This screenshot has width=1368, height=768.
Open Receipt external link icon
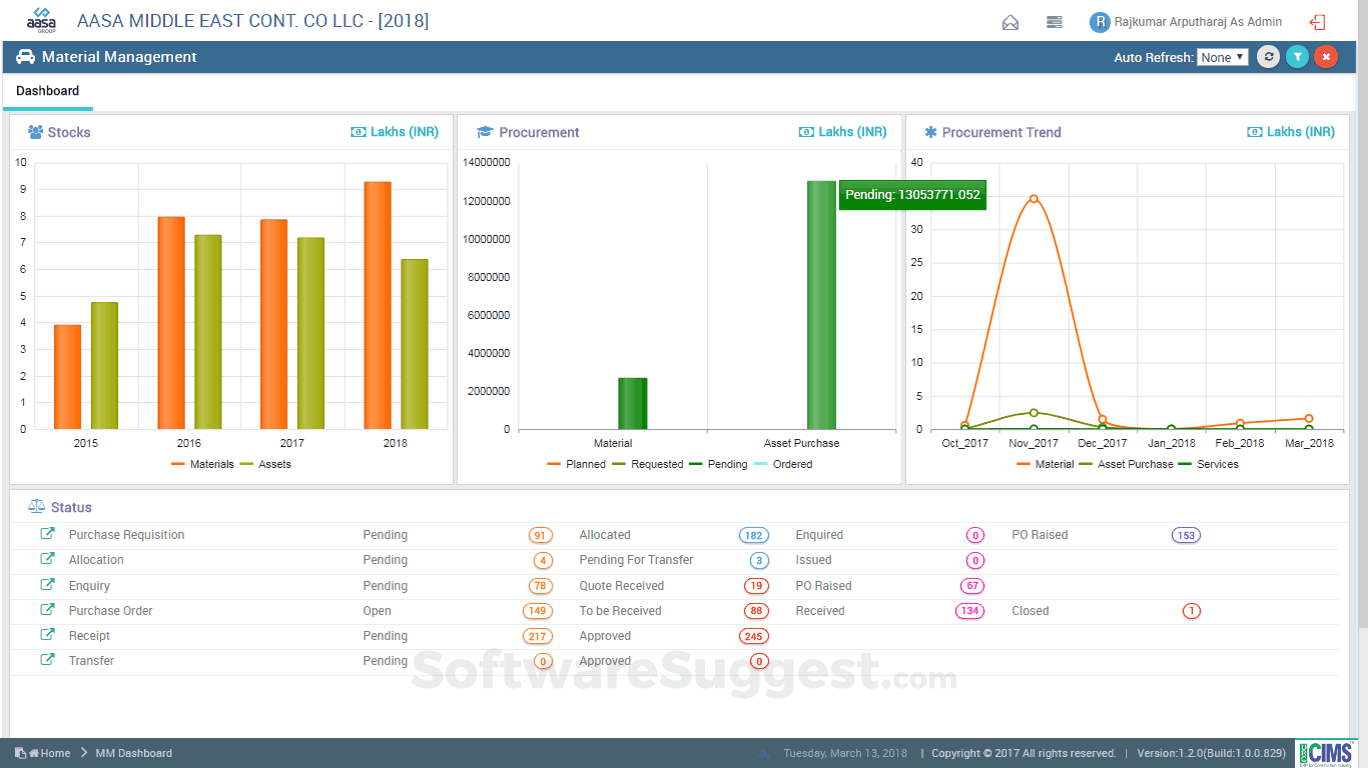pyautogui.click(x=47, y=635)
